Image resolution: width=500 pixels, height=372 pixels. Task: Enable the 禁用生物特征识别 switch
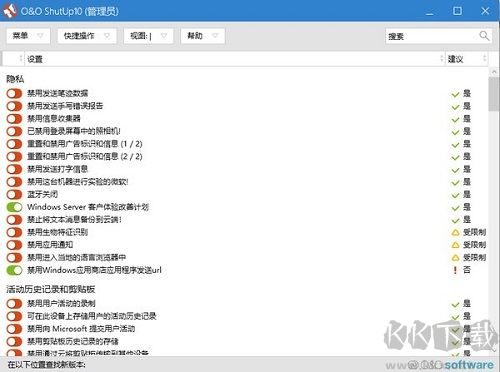point(14,232)
